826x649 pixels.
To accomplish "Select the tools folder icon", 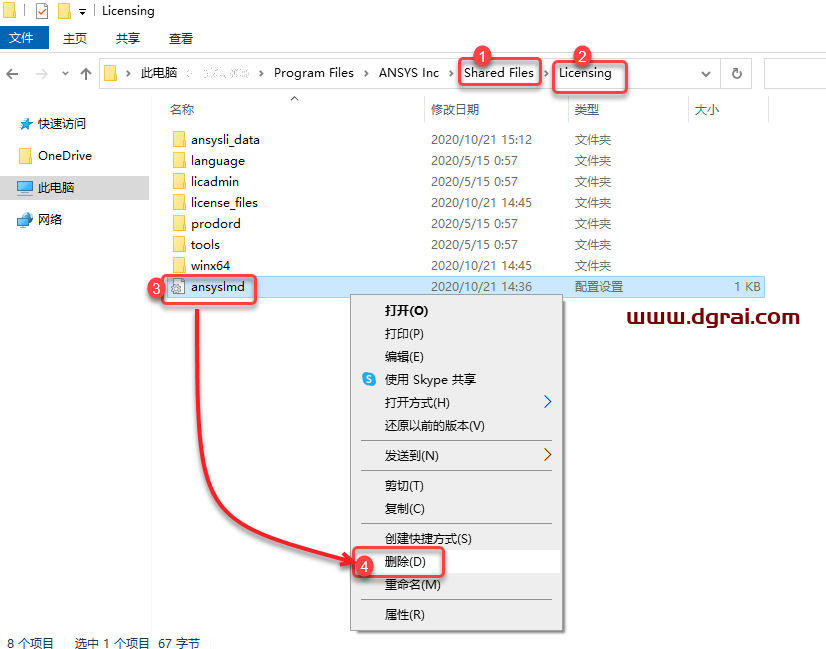I will click(179, 244).
